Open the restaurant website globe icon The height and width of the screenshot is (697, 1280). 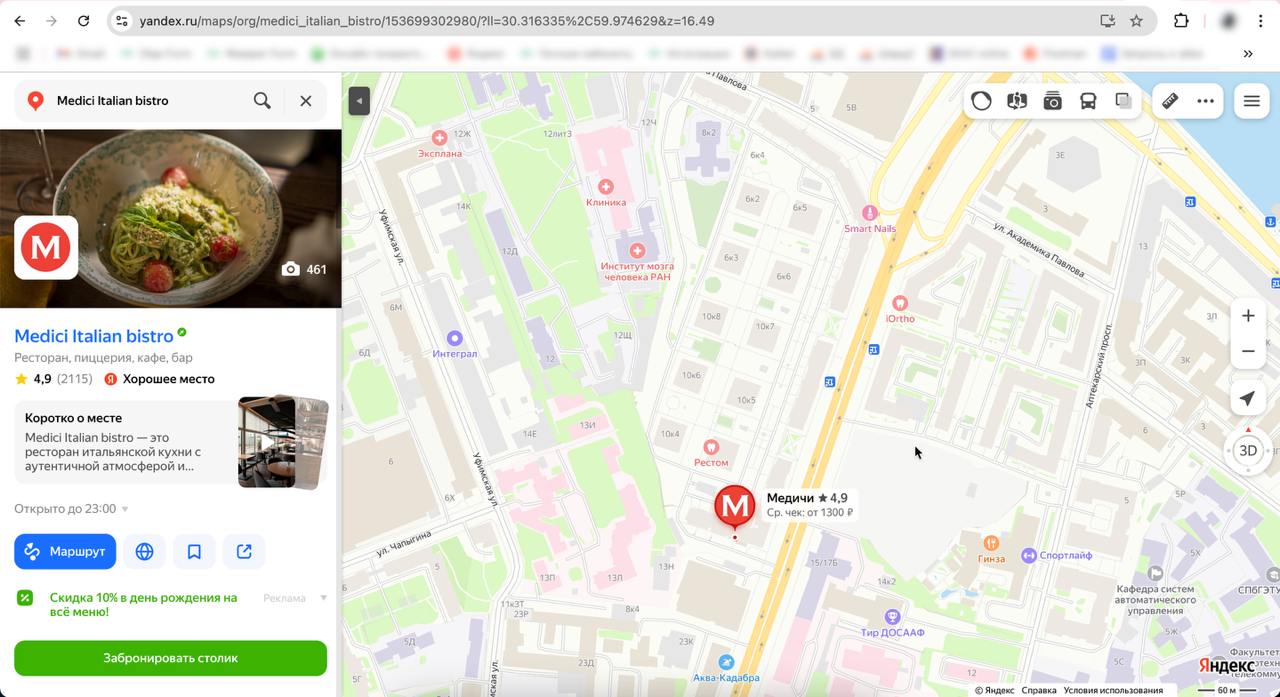point(144,551)
